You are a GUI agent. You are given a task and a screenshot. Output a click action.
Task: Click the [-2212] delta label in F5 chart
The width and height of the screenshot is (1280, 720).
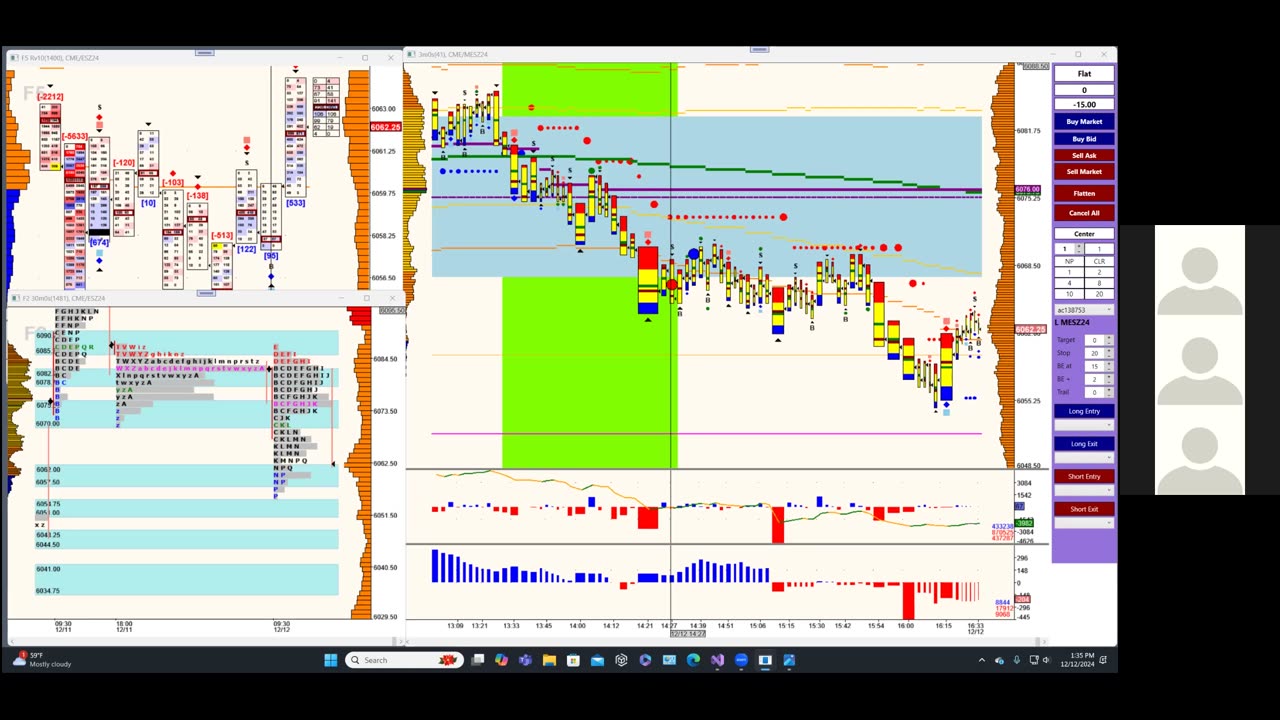(51, 97)
